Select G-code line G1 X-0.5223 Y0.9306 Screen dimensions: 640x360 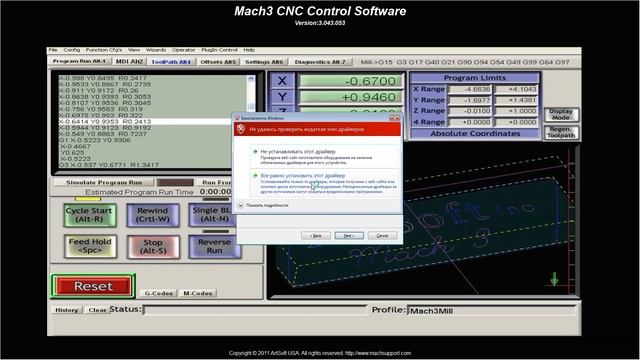click(95, 140)
